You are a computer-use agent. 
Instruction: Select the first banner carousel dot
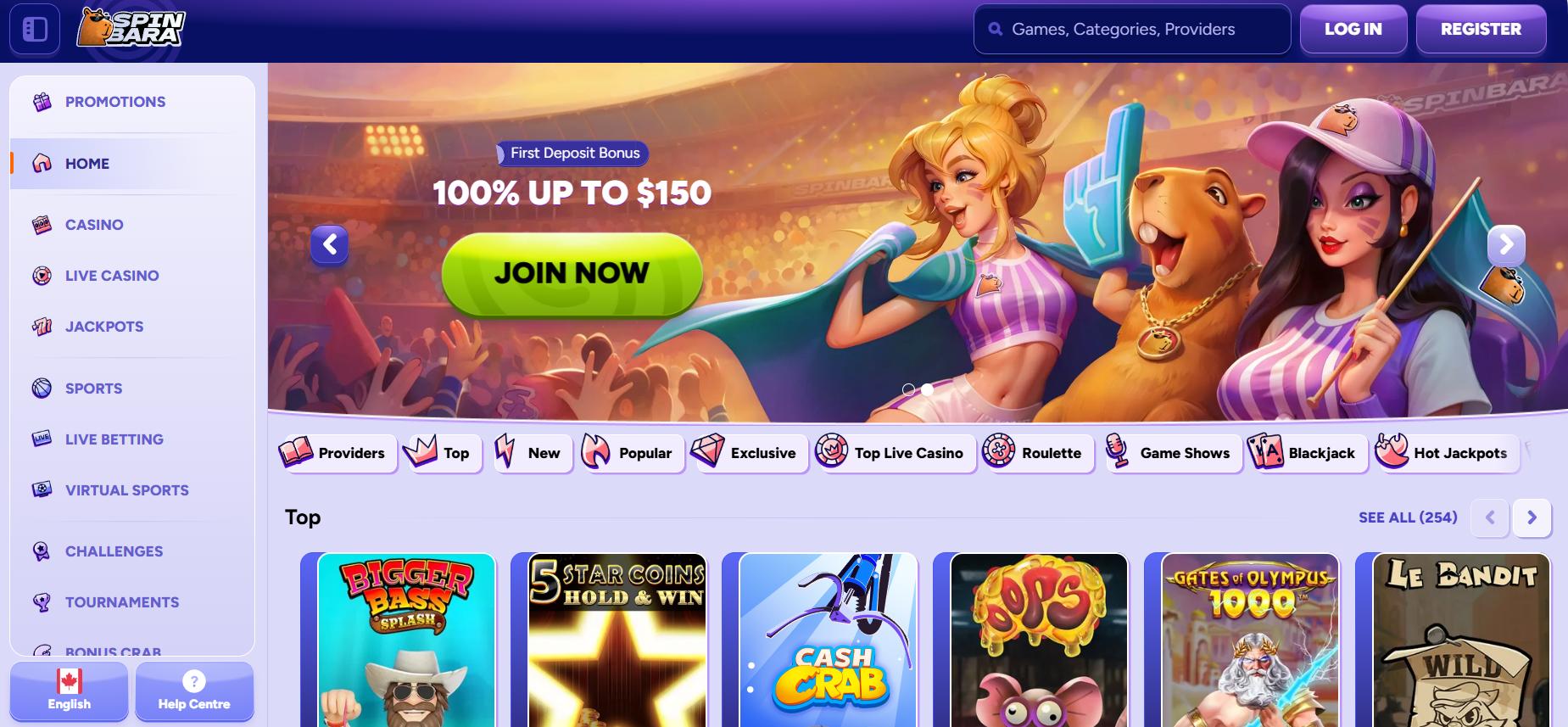pos(908,389)
